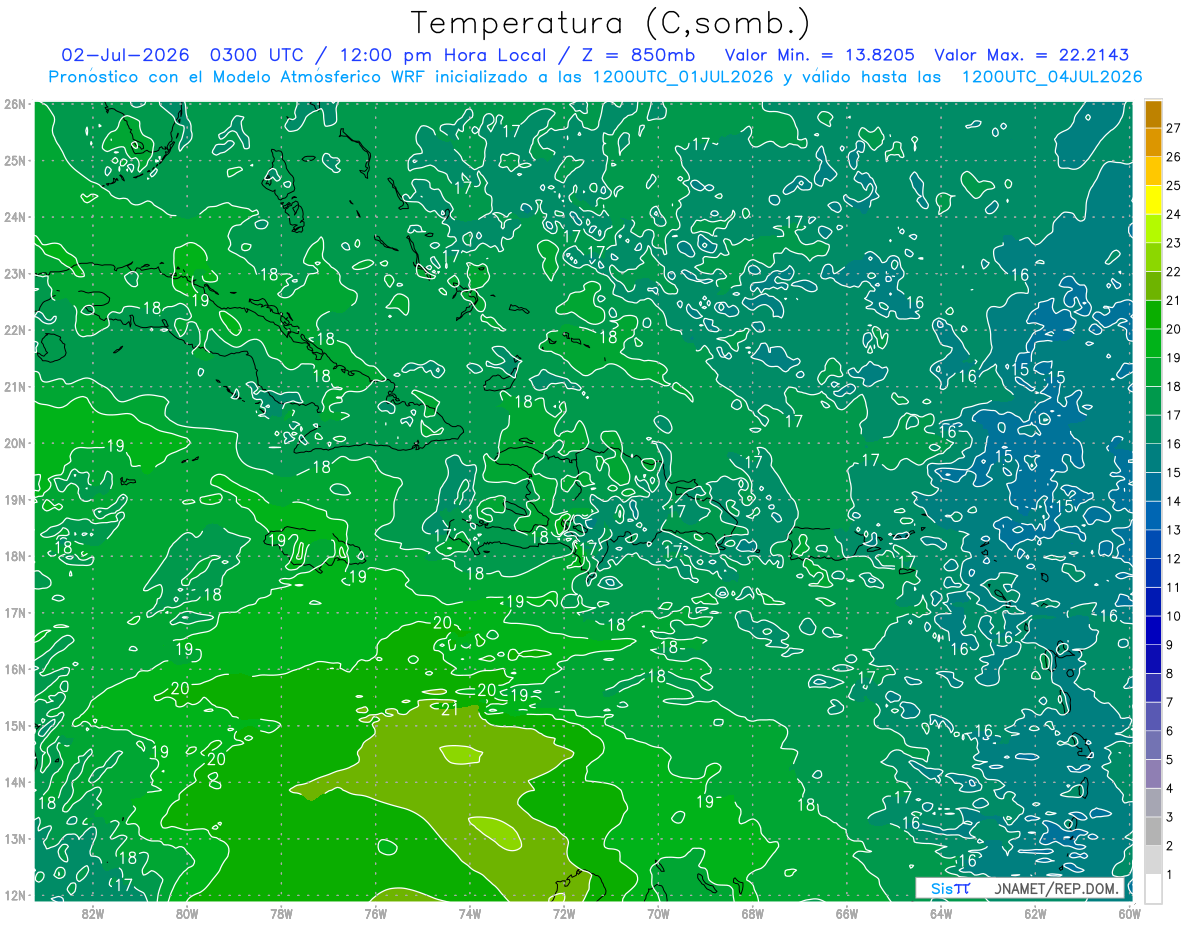Viewport: 1200px width, 927px height.
Task: Click the "26N" latitude axis label
Action: 15,104
